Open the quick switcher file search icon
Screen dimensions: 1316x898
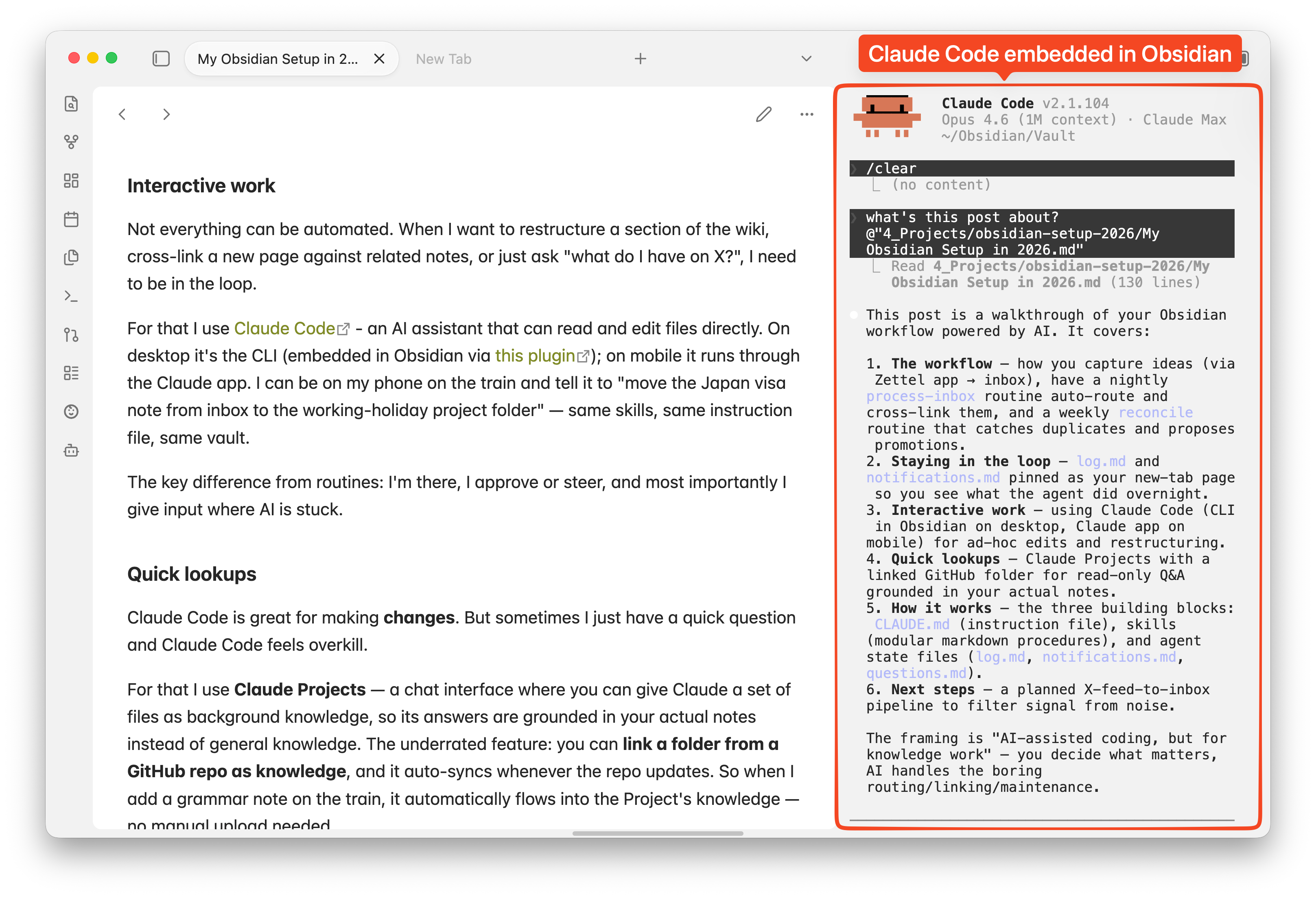point(71,104)
